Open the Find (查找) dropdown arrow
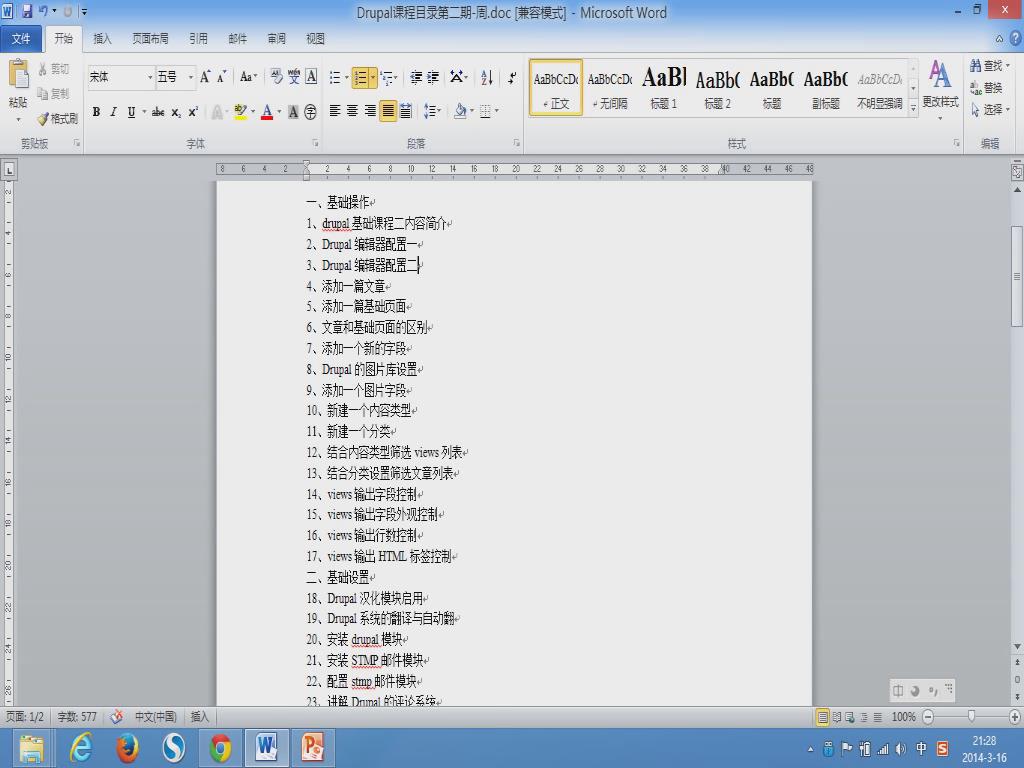 [x=1007, y=66]
